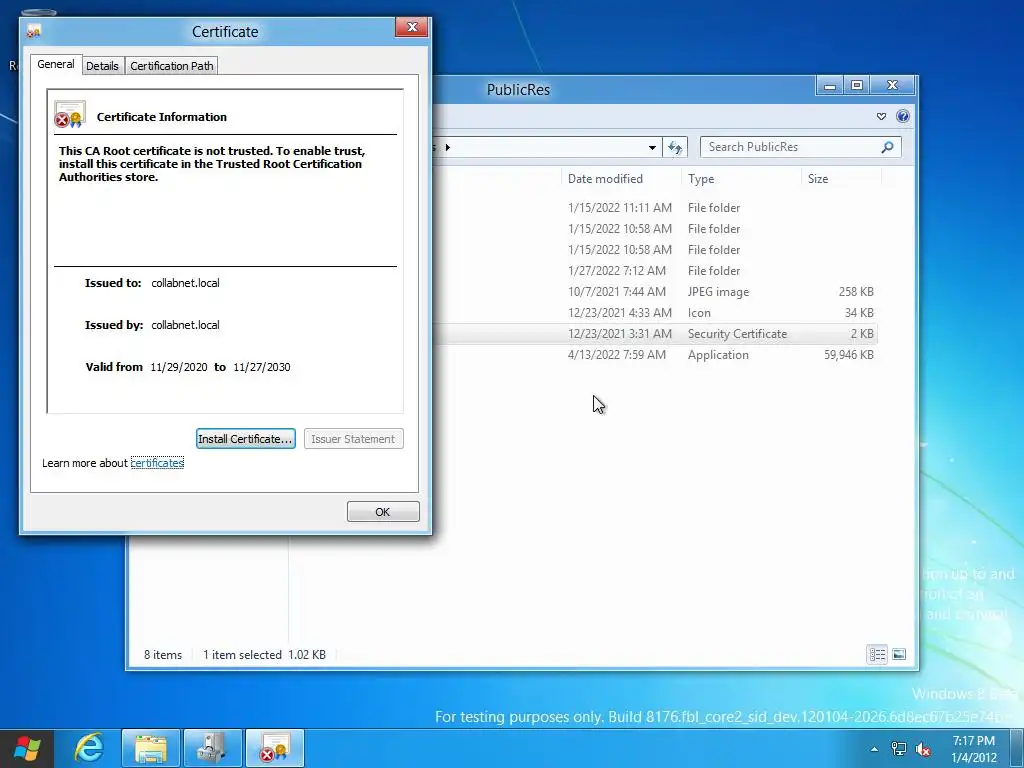This screenshot has height=768, width=1024.
Task: Confirm the Certificate dialog with OK
Action: [x=383, y=512]
